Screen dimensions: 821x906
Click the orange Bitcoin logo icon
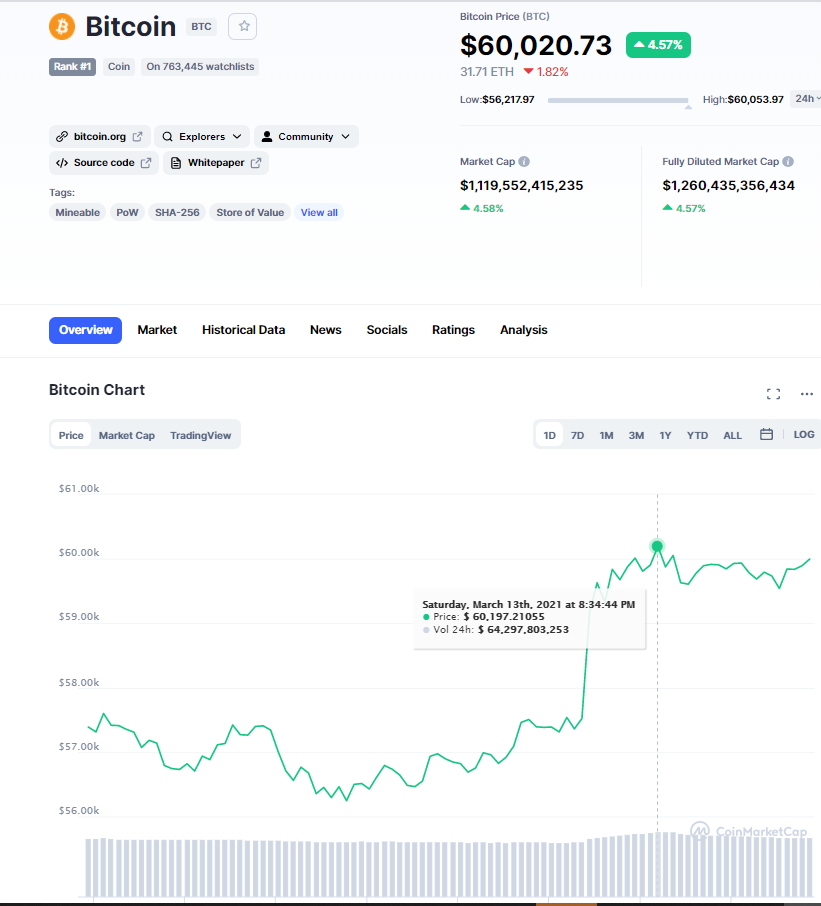pyautogui.click(x=62, y=27)
